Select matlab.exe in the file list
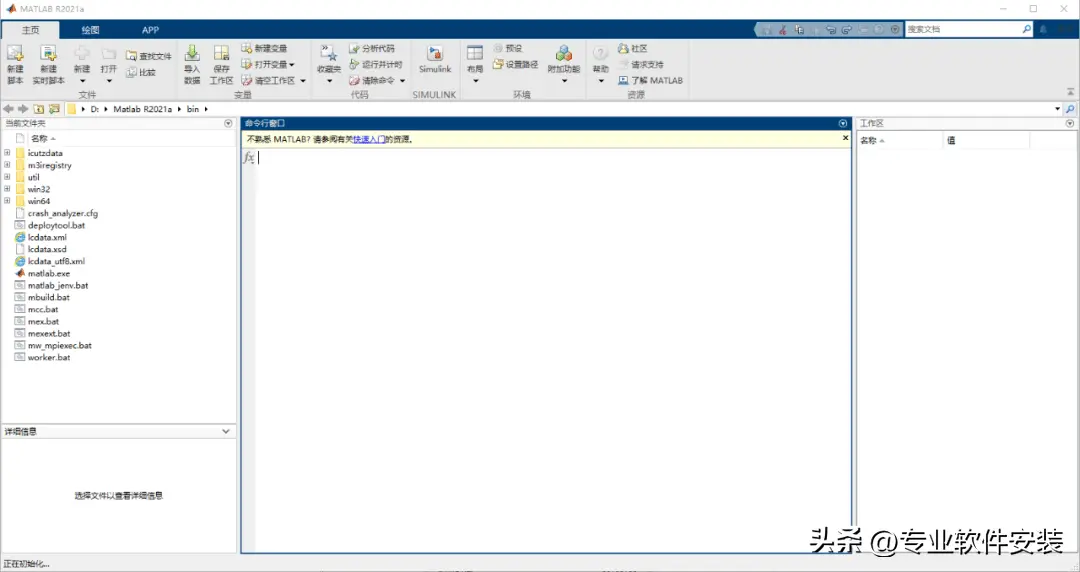 coord(49,274)
